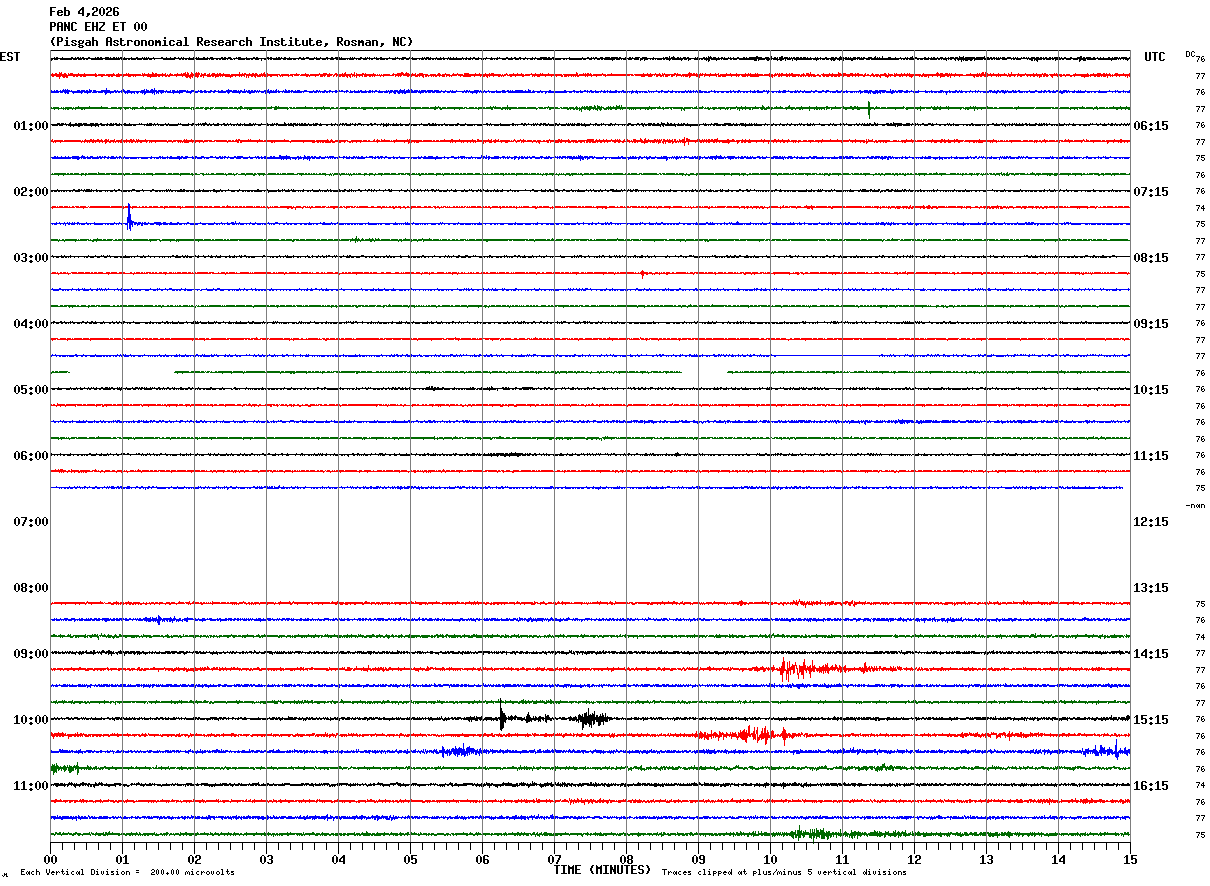1210x886 pixels.
Task: Click the Pisgah Astronomical Research Institute title
Action: (230, 42)
